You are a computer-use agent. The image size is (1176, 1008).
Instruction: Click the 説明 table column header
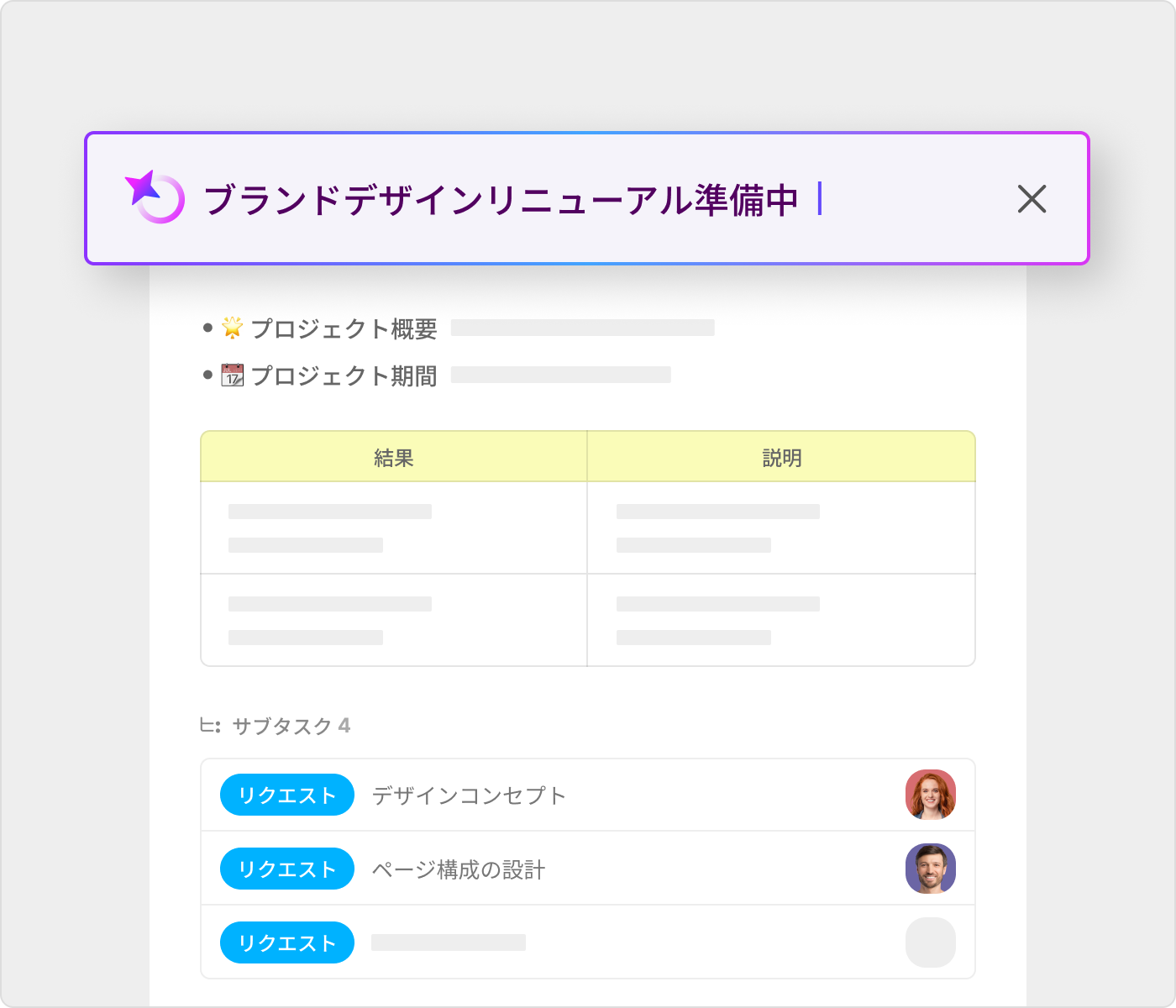(x=781, y=458)
